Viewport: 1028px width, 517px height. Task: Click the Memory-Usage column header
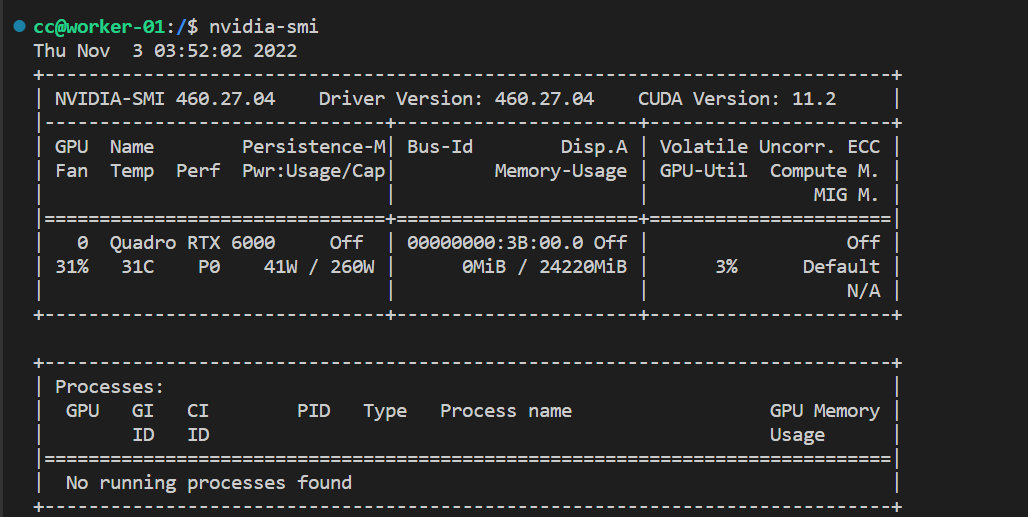(560, 171)
